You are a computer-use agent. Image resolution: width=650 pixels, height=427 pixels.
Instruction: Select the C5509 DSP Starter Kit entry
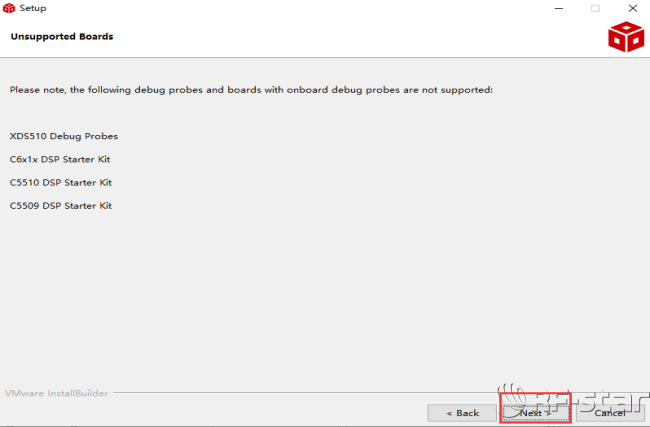click(x=61, y=205)
